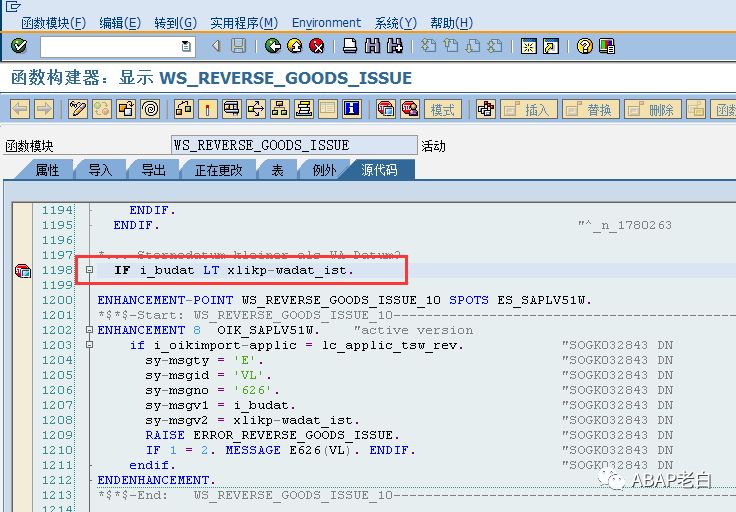Click the Display Object List hierarchy icon
Image resolution: width=736 pixels, height=512 pixels.
[280, 109]
